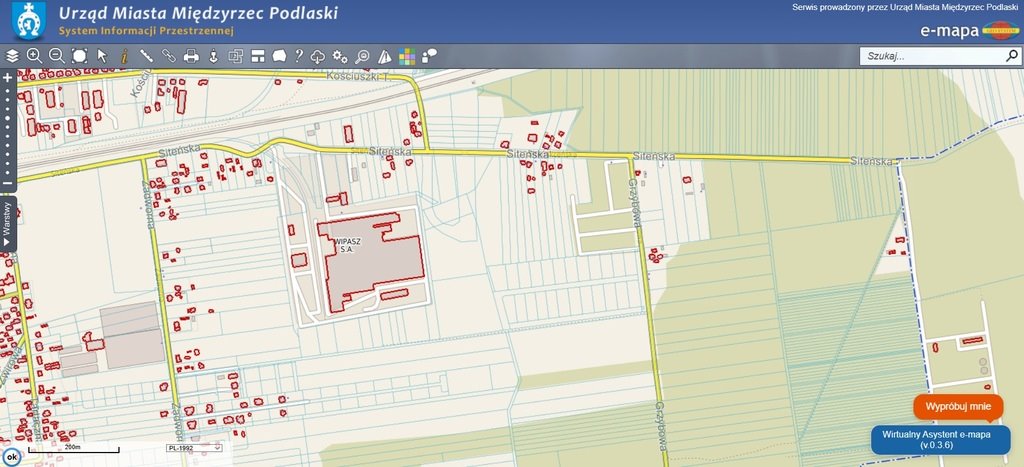
Task: Activate the arrow pointer selection tool
Action: [101, 56]
